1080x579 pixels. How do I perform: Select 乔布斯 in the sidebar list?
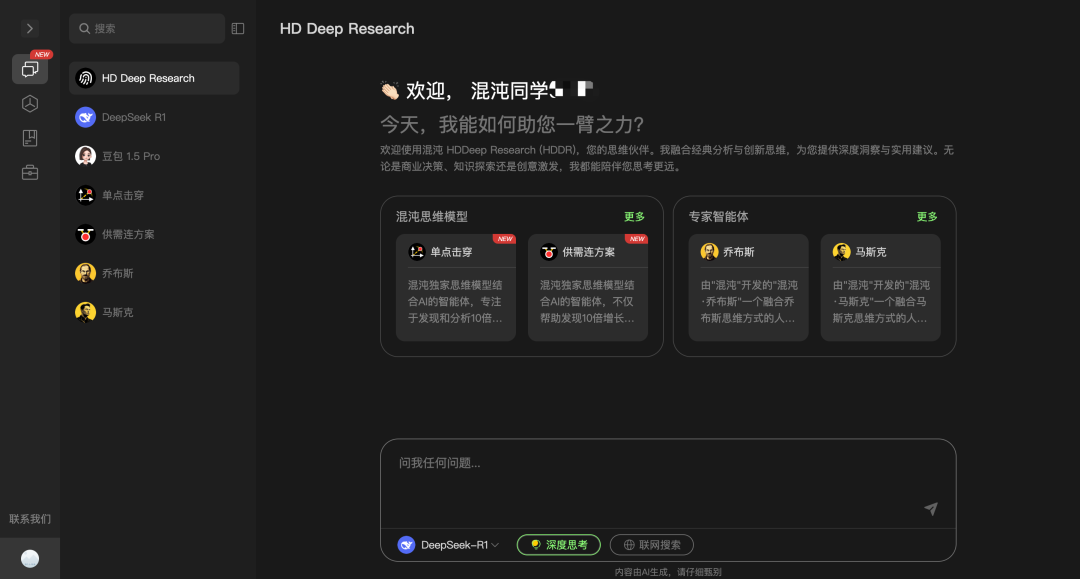point(154,273)
